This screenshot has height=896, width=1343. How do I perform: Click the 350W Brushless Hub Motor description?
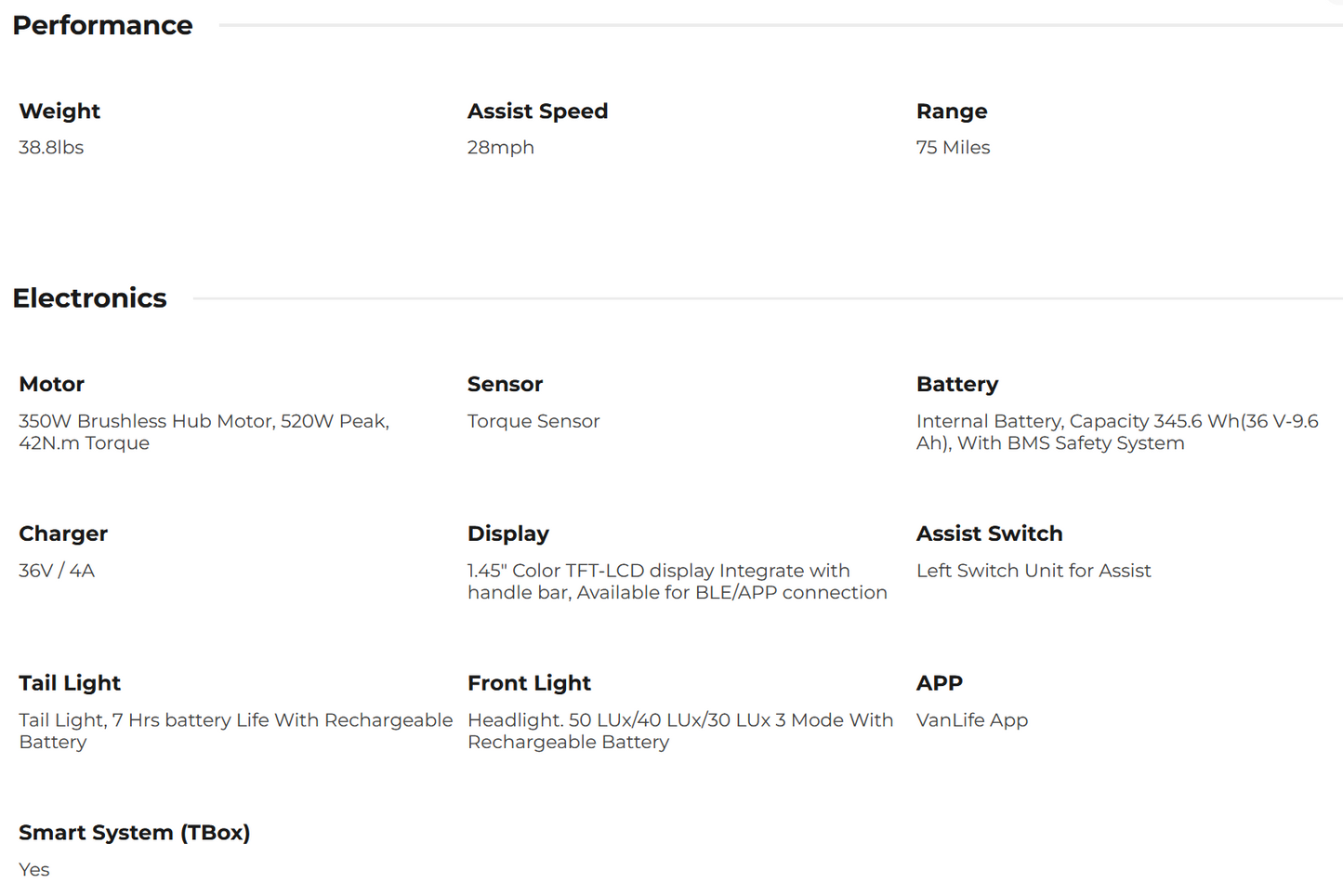coord(204,432)
